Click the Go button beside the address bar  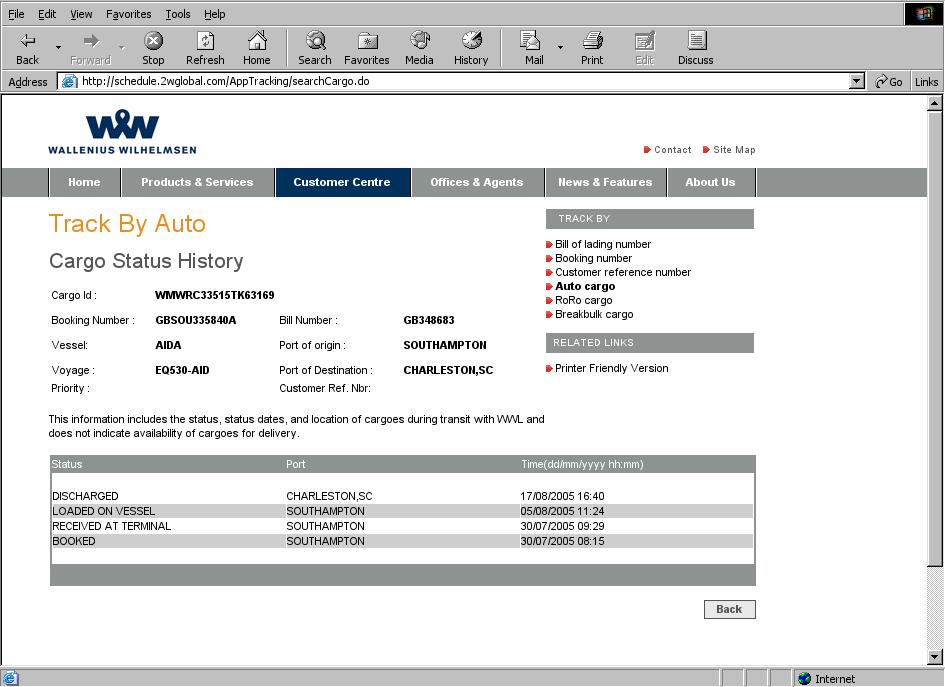[889, 81]
